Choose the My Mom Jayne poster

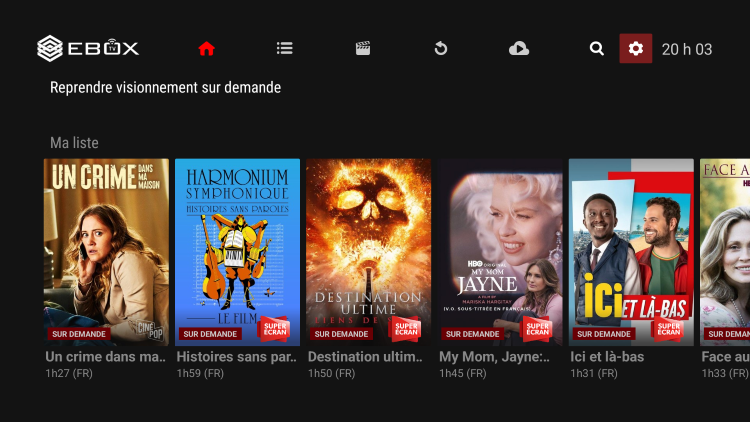(500, 251)
